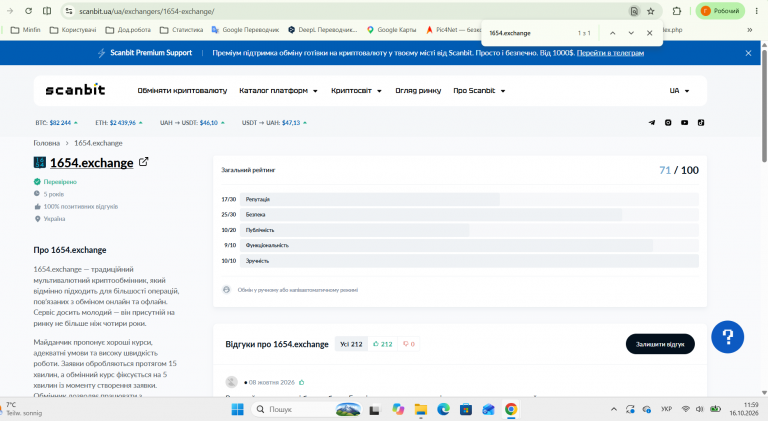Click the Chrome icon in the taskbar

[511, 409]
